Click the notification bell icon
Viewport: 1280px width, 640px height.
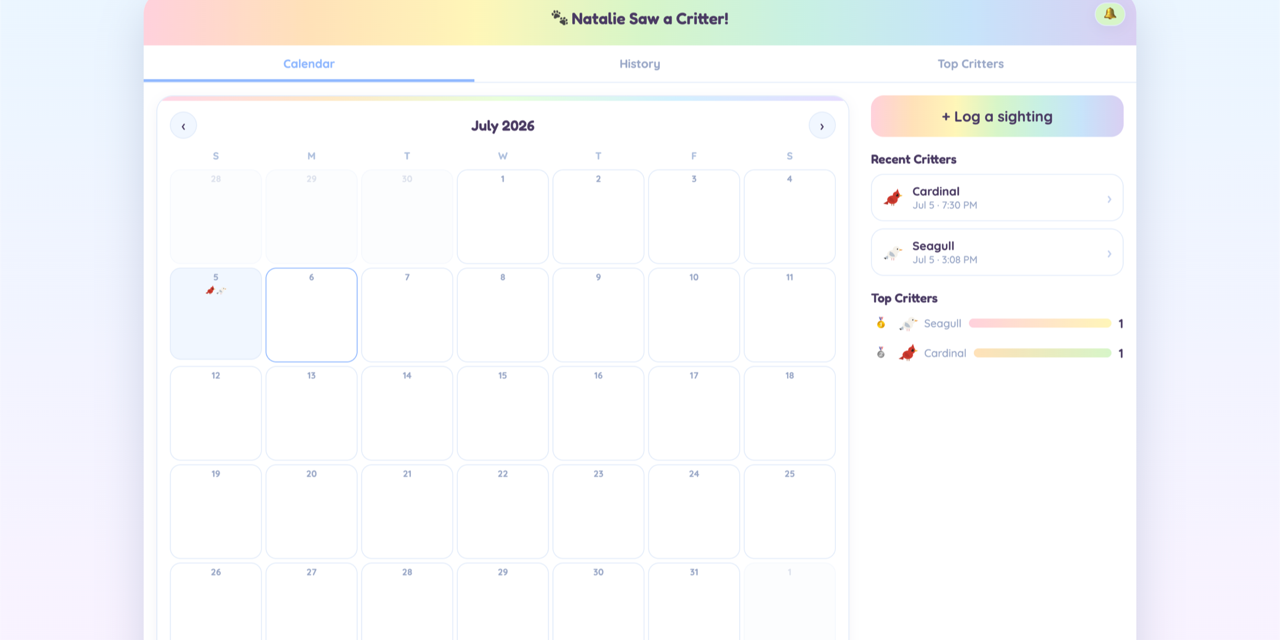click(1109, 14)
